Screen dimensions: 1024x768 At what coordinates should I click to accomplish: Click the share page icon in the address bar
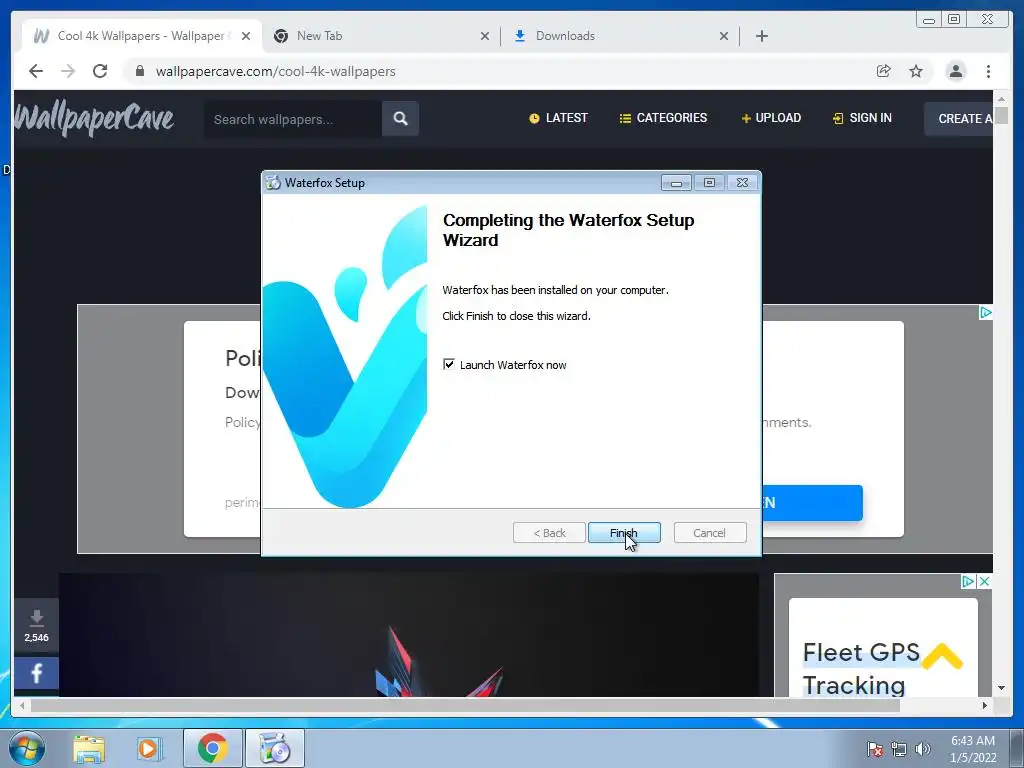884,71
